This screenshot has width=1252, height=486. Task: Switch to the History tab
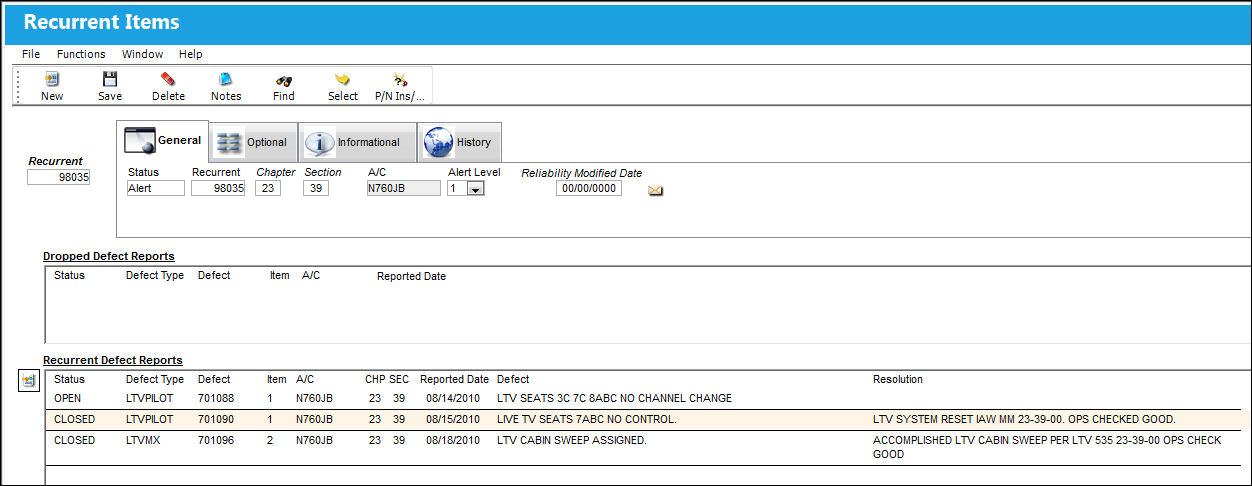(x=459, y=142)
